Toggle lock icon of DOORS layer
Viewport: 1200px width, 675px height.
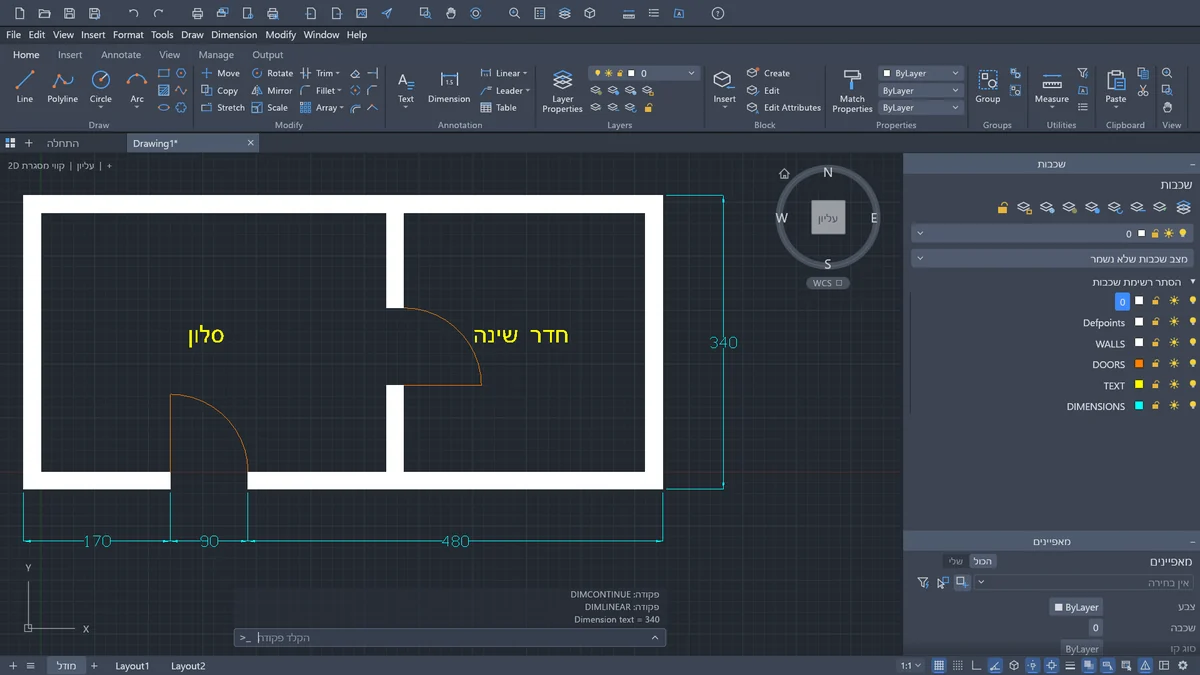[1156, 364]
